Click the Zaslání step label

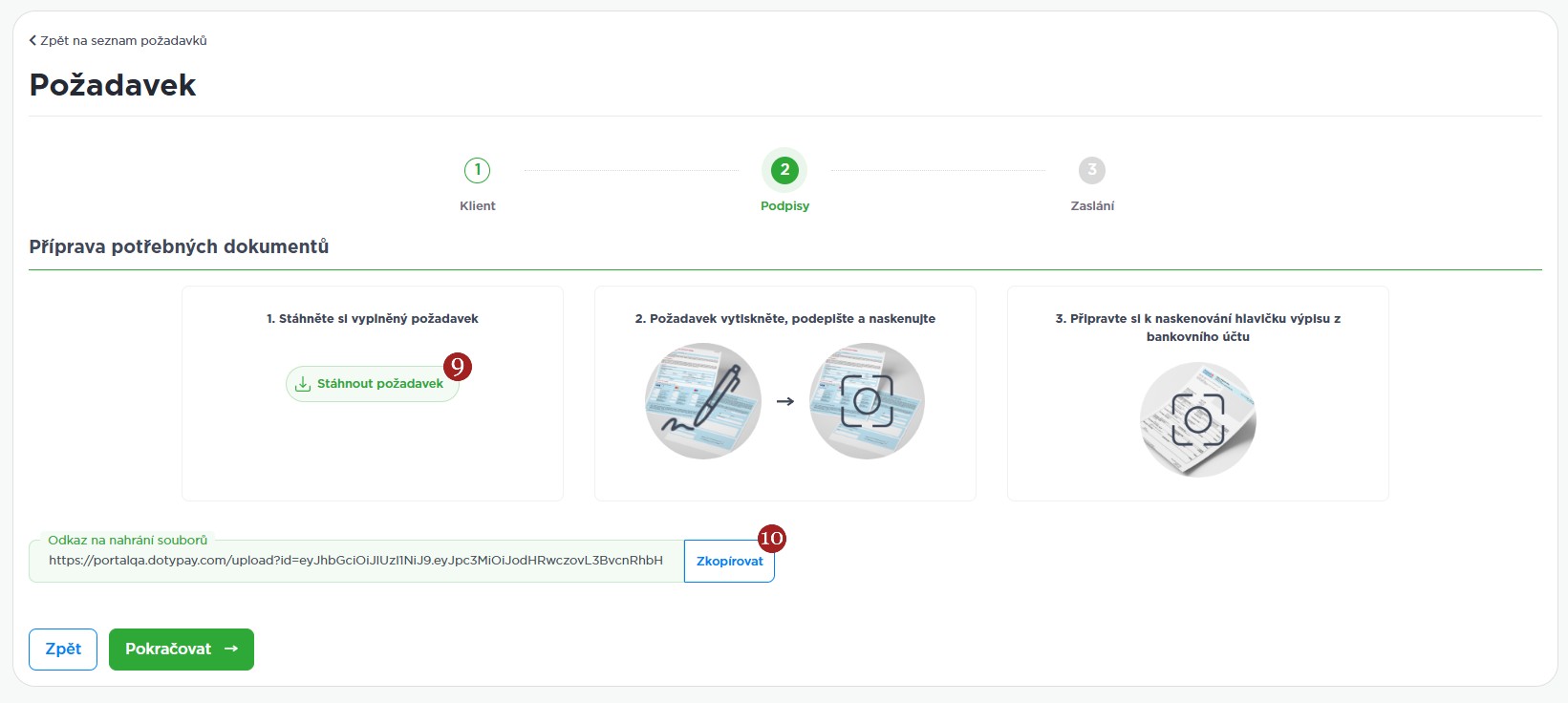[1092, 205]
